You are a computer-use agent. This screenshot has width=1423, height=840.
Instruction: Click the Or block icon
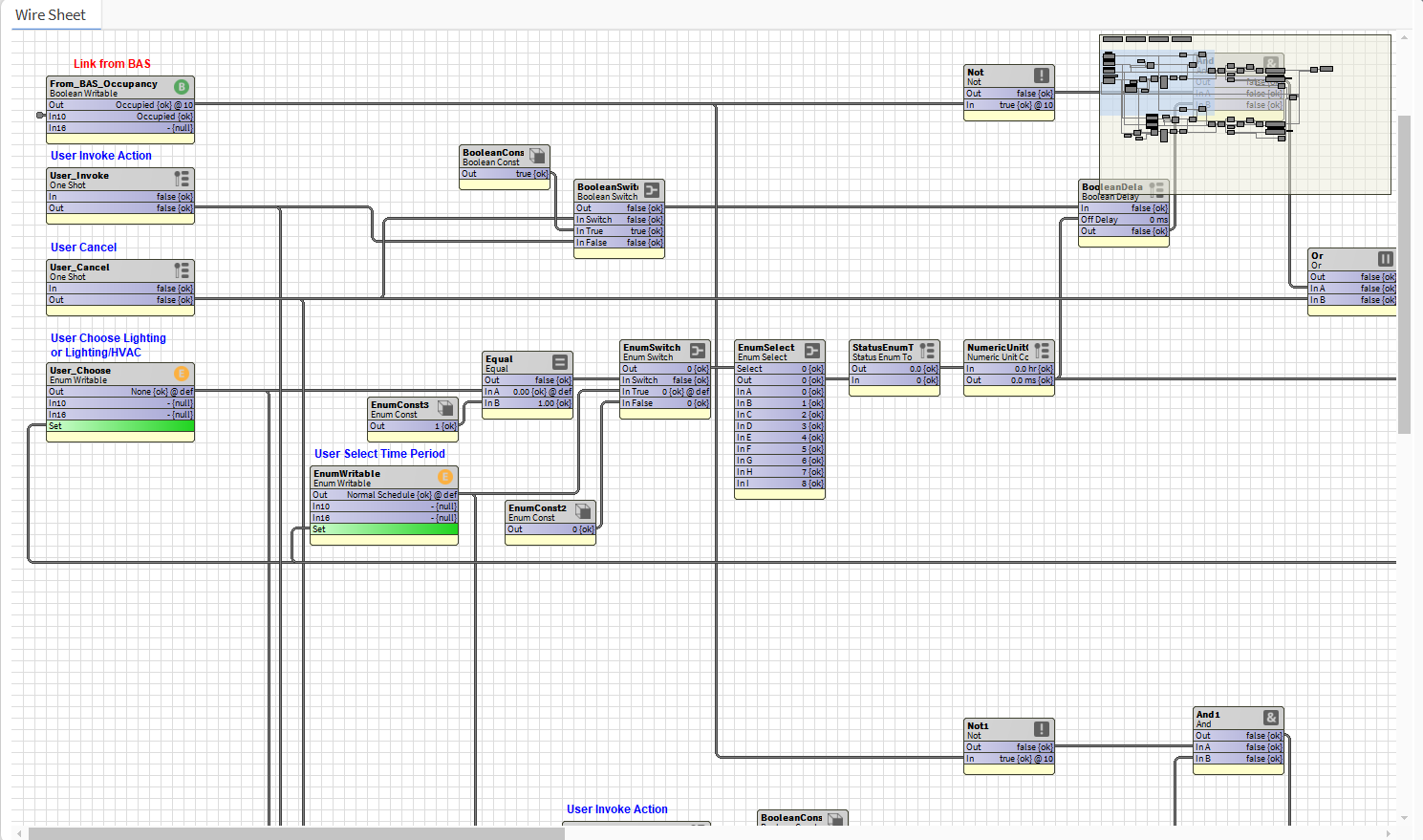[x=1386, y=259]
